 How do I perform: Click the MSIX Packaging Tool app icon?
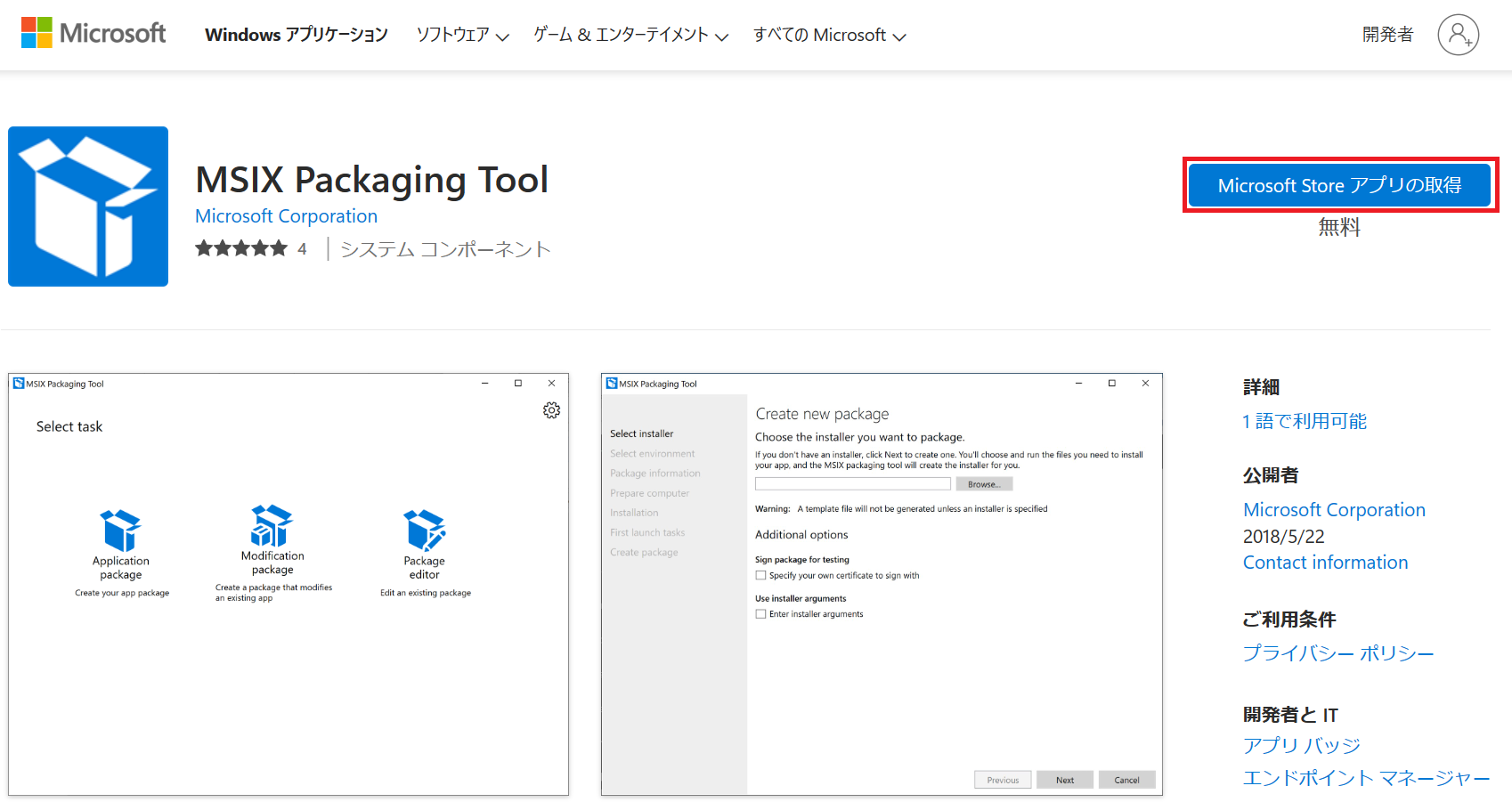[x=88, y=207]
